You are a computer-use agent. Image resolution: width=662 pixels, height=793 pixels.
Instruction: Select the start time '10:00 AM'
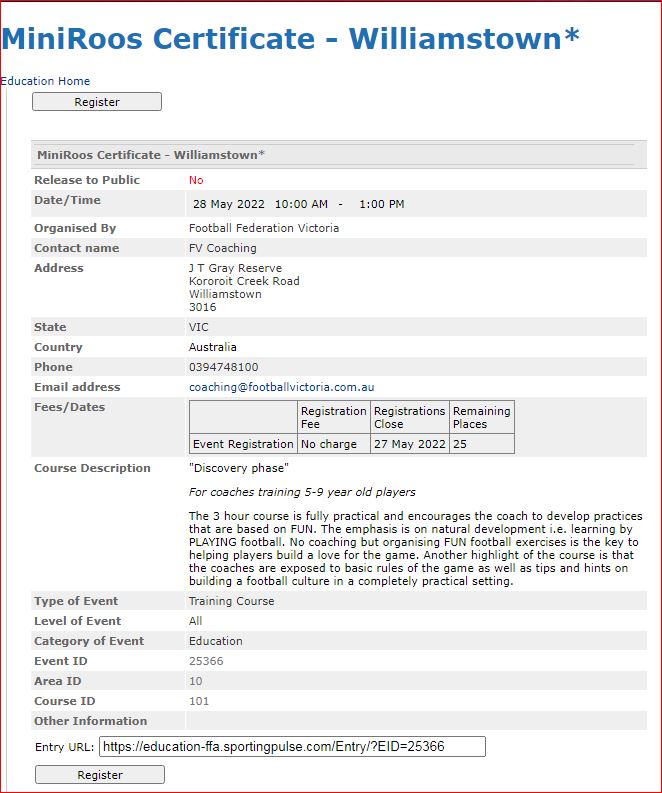(x=301, y=204)
